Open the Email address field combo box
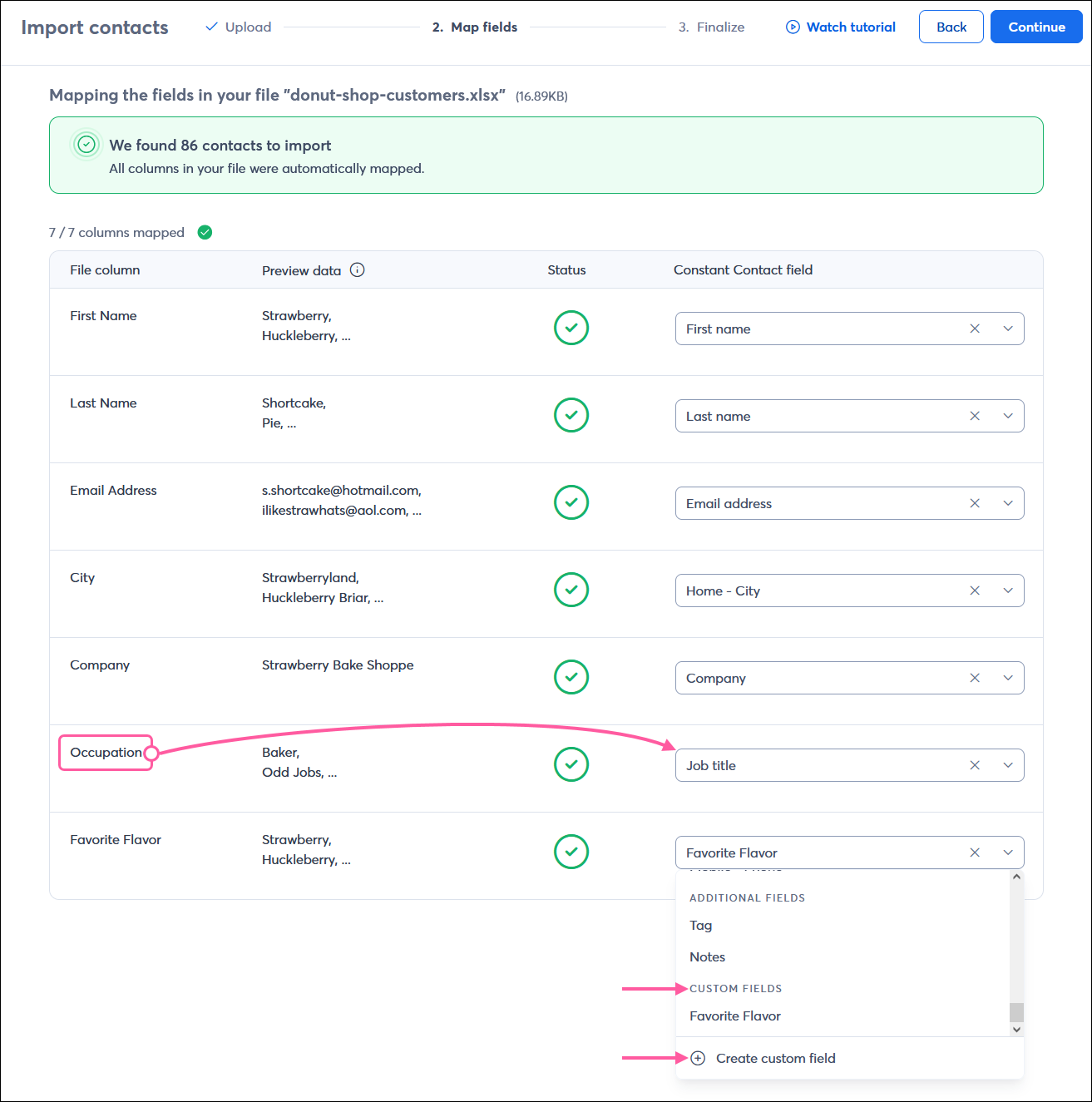Screen dimensions: 1092x1102 coord(849,503)
